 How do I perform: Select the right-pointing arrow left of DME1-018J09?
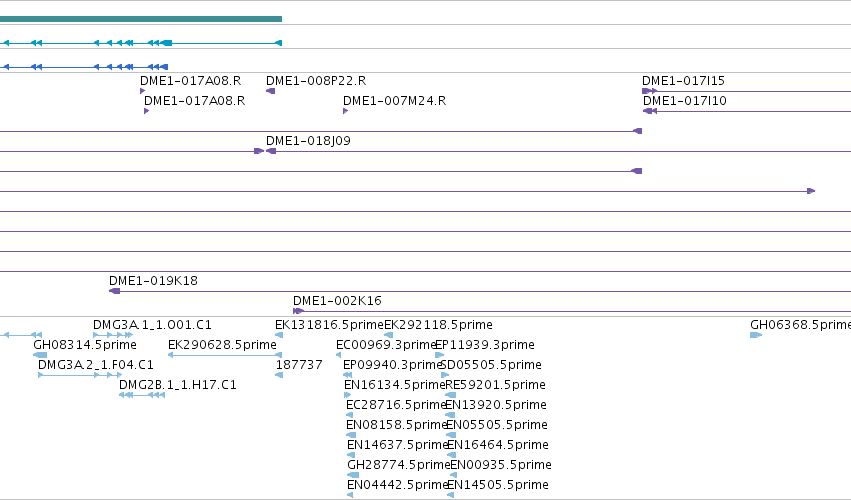pos(259,151)
